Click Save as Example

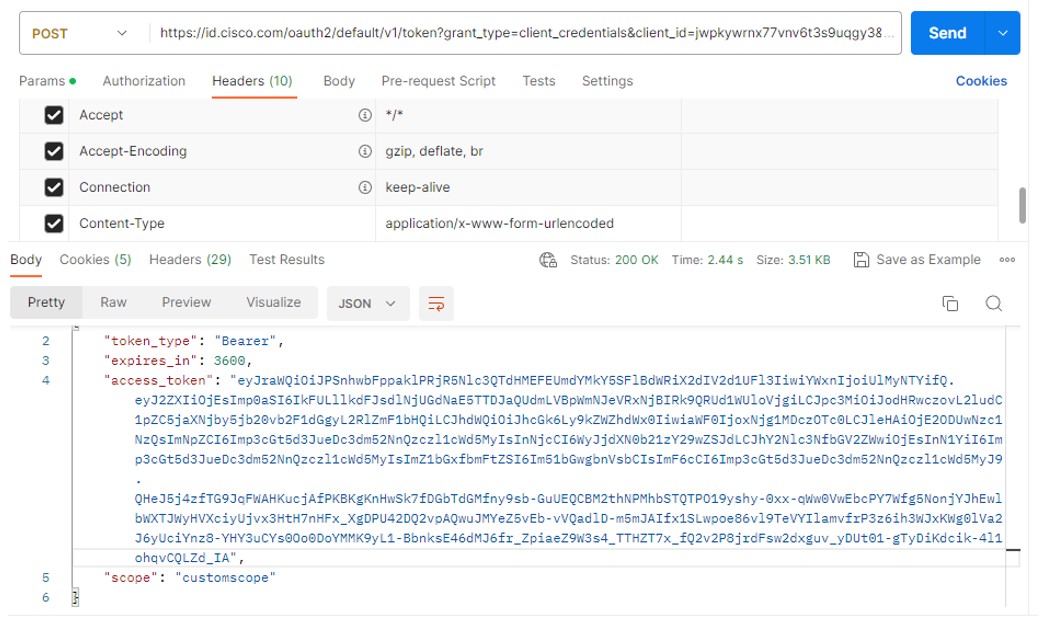(928, 260)
